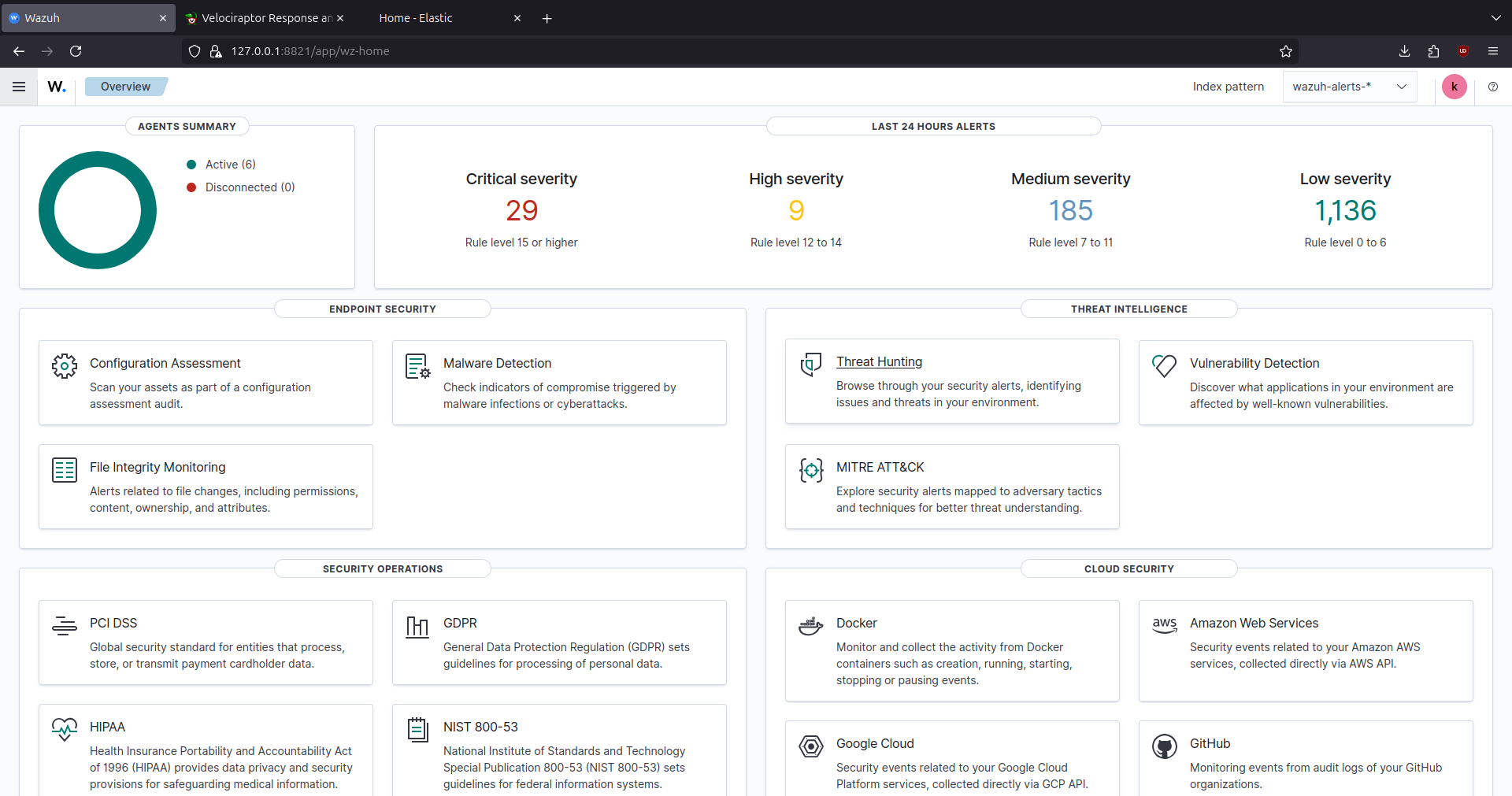Select the Configuration Assessment gear icon
Screen dimensions: 1512x796
click(65, 365)
